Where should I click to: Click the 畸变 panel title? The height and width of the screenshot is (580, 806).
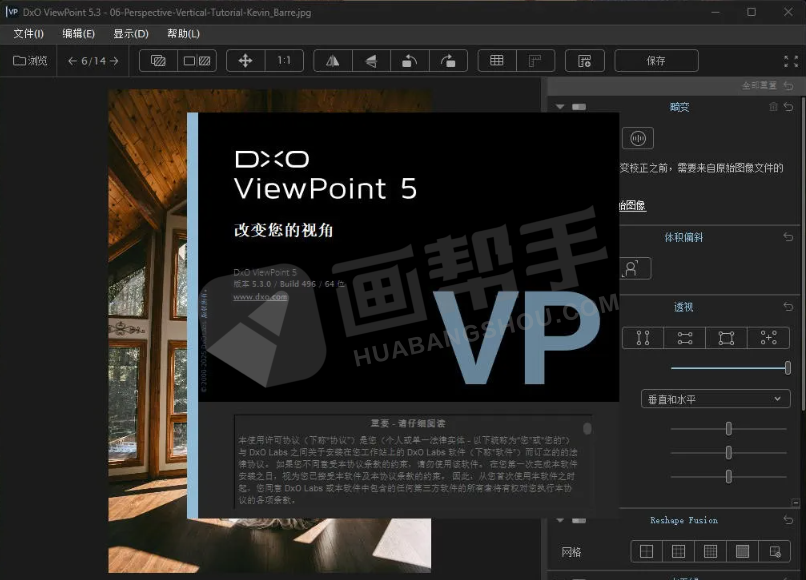[x=679, y=107]
